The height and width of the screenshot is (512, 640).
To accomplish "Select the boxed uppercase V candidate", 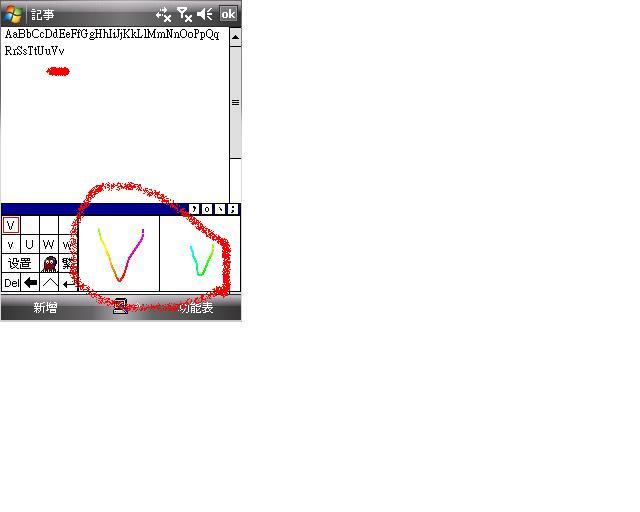I will click(x=11, y=225).
